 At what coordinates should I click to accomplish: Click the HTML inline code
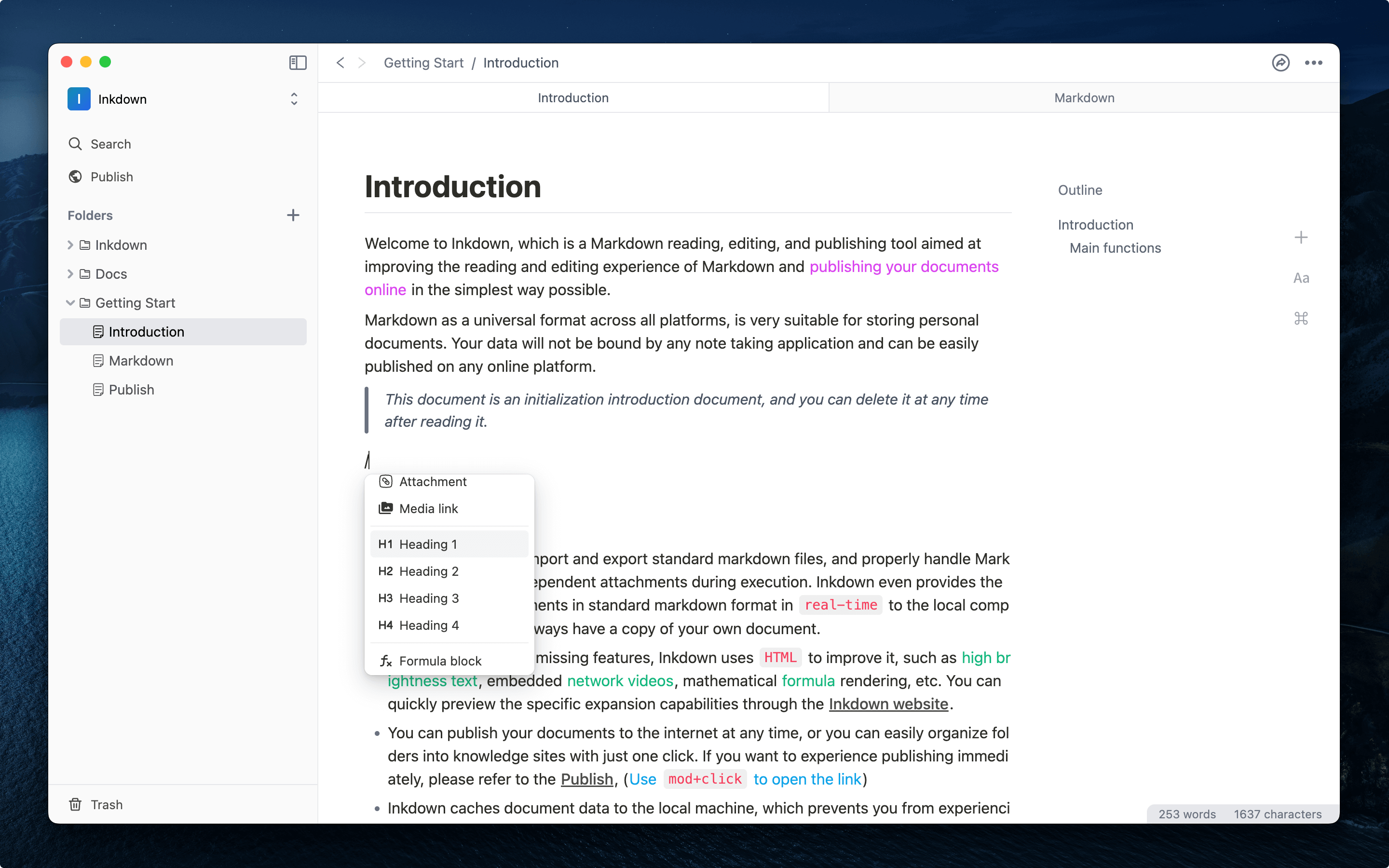[780, 657]
